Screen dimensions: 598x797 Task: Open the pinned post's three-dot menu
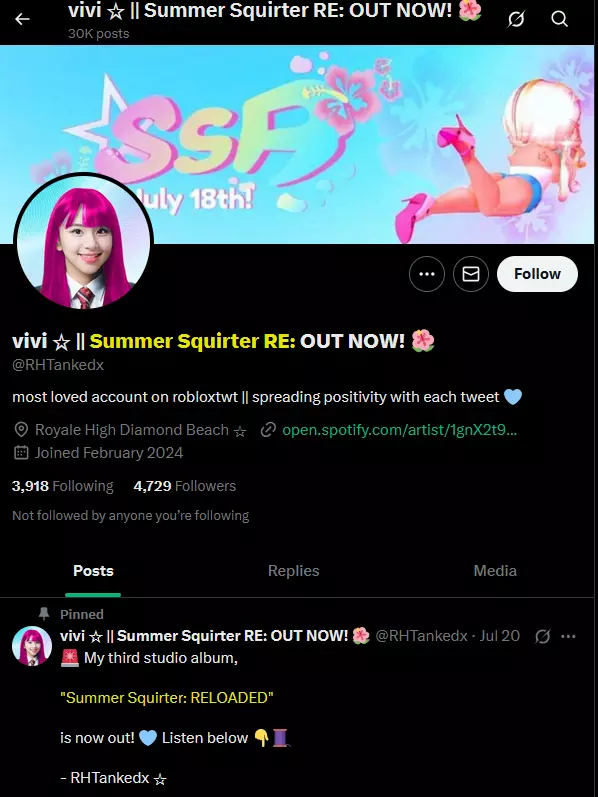pyautogui.click(x=568, y=636)
